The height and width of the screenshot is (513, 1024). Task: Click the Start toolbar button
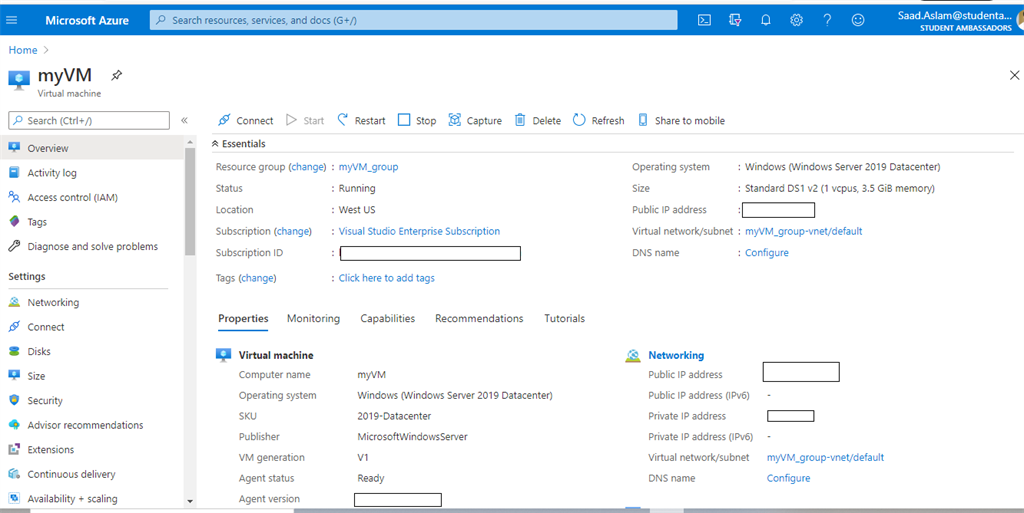305,120
